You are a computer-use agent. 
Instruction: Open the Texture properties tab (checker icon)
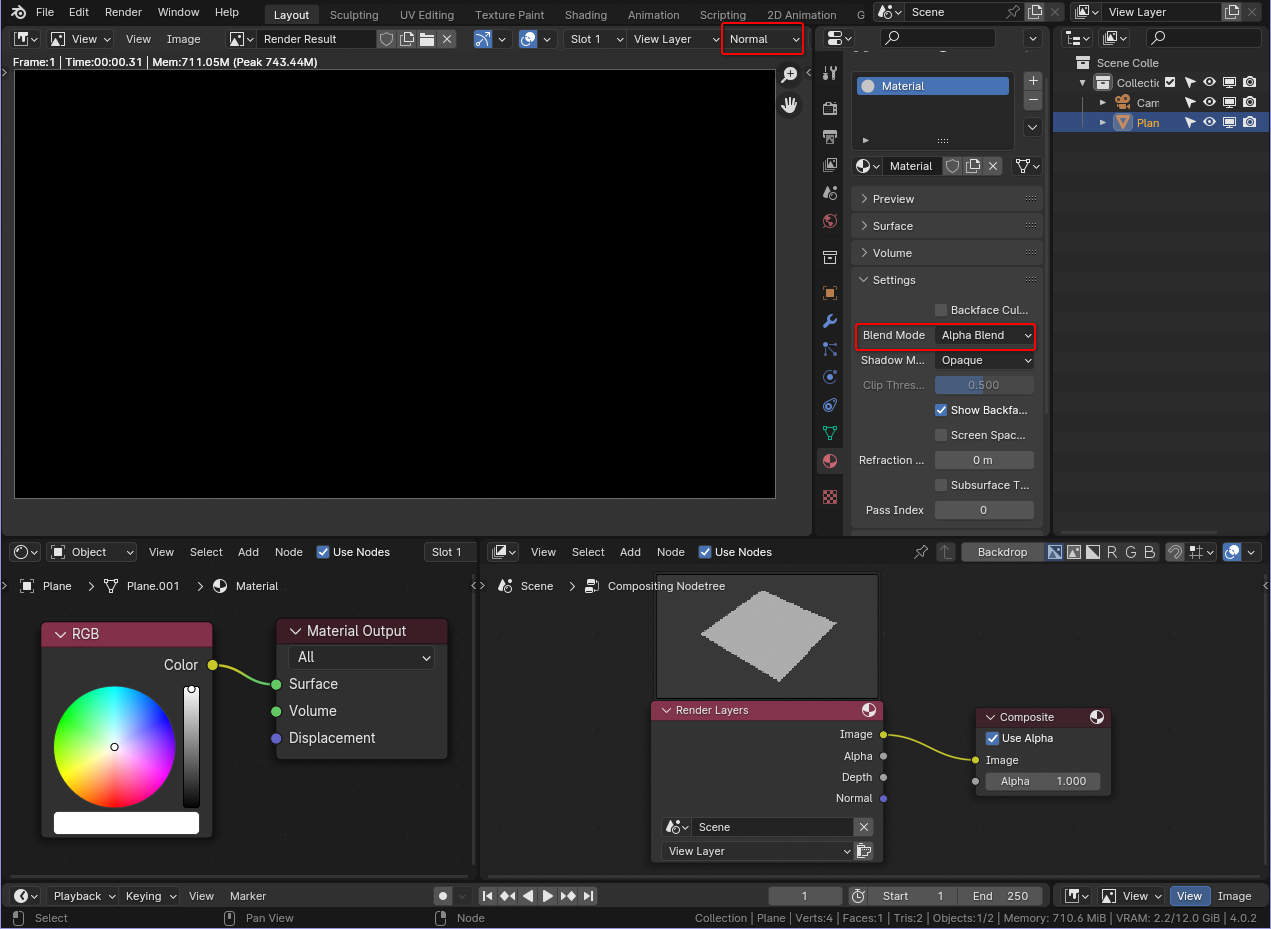pos(829,497)
